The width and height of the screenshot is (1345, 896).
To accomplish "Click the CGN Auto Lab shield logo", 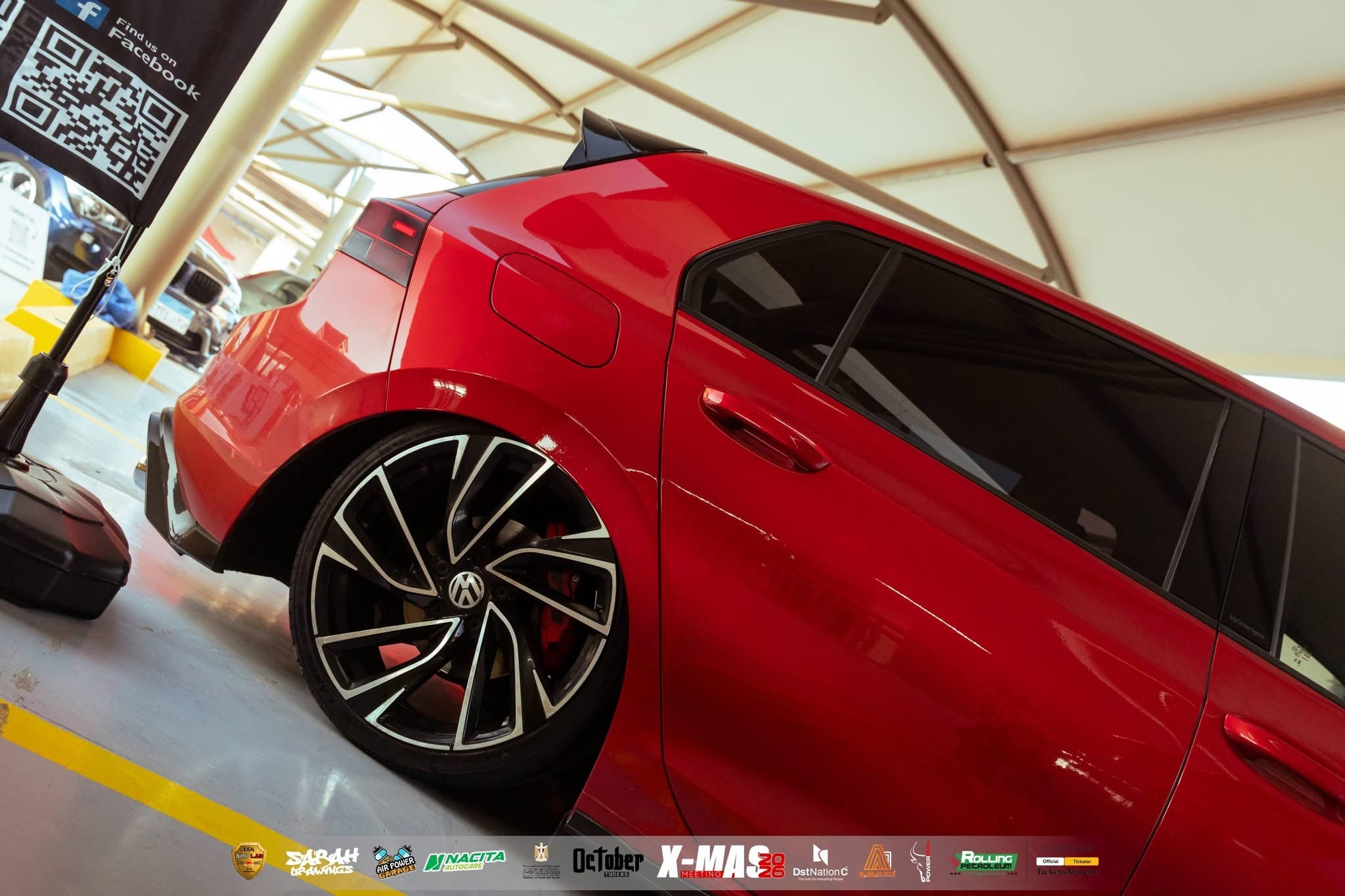I will [250, 861].
